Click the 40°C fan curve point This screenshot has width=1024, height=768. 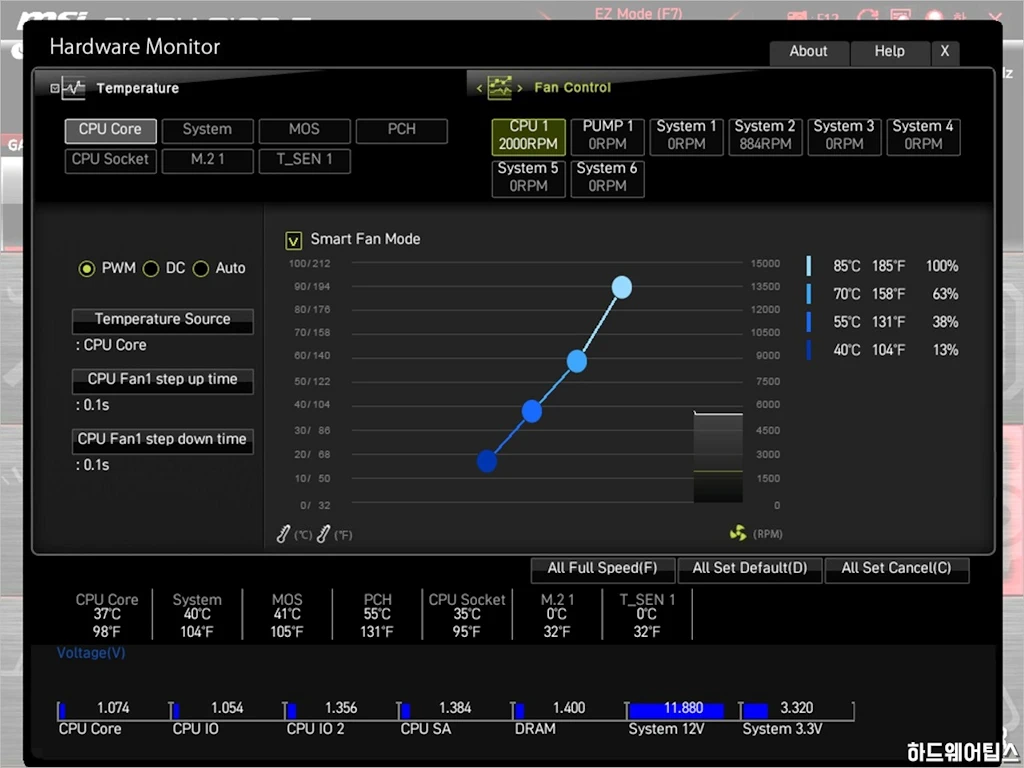[x=487, y=461]
